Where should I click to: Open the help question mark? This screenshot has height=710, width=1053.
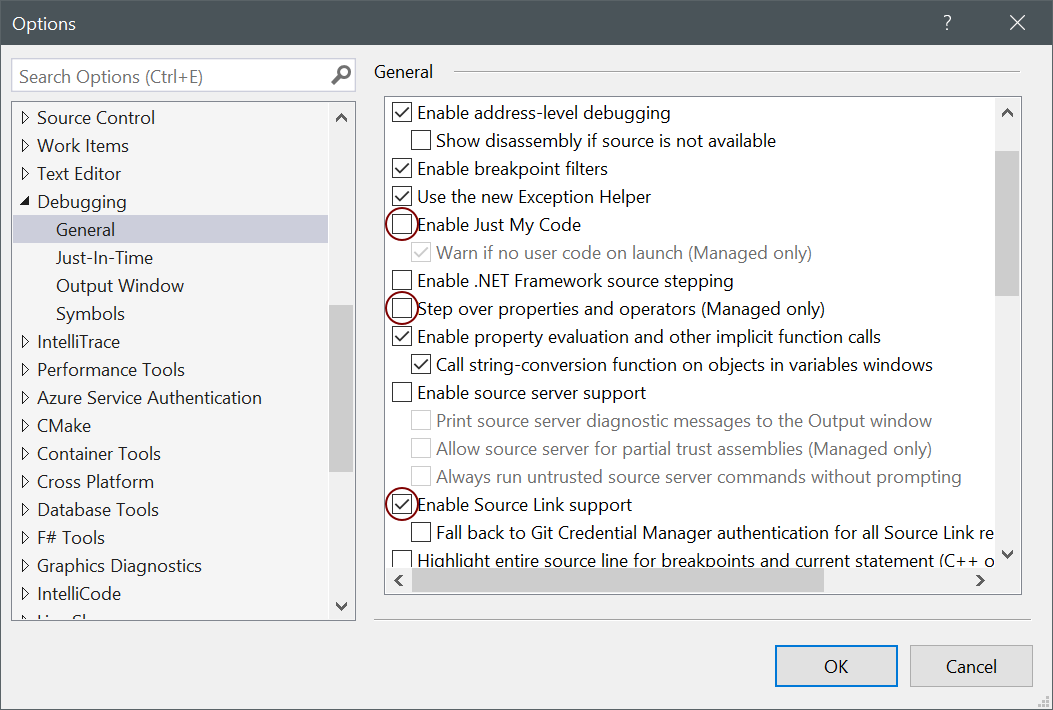tap(947, 23)
